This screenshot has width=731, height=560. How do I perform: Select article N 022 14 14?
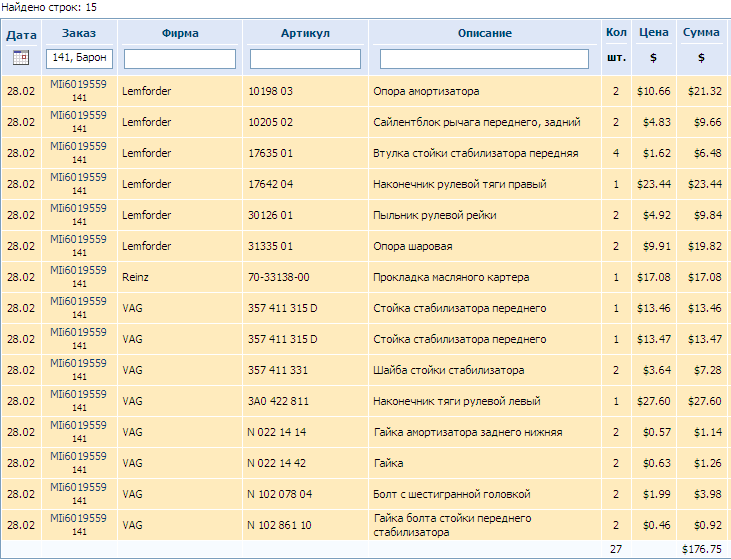point(276,432)
